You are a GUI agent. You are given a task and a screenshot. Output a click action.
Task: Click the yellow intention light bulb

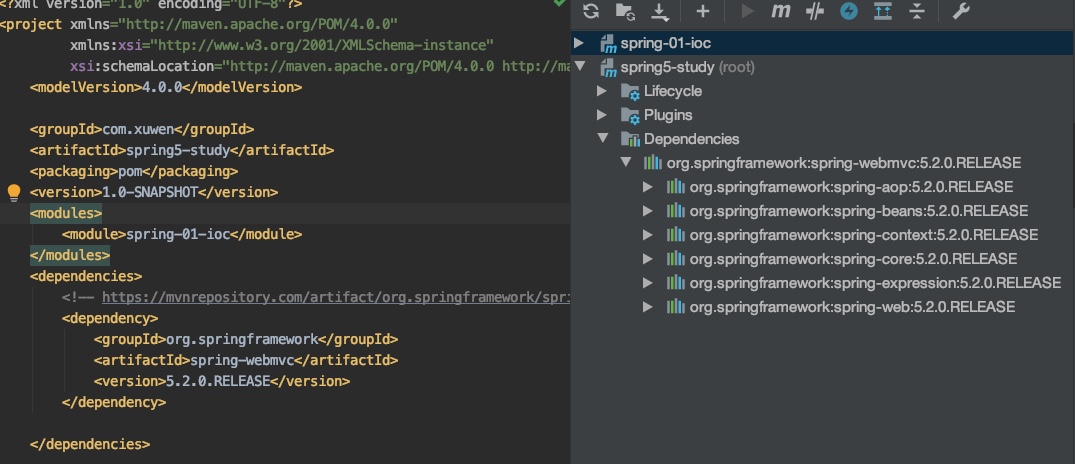point(14,192)
